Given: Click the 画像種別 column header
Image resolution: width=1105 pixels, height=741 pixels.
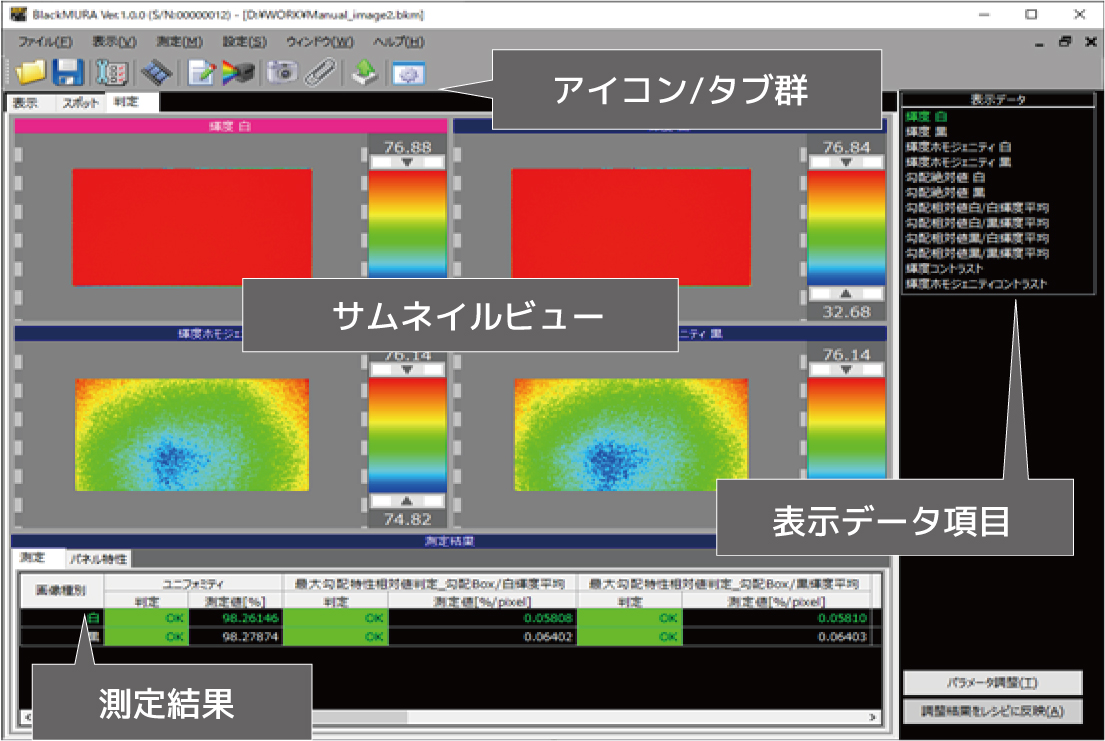Looking at the screenshot, I should (62, 591).
